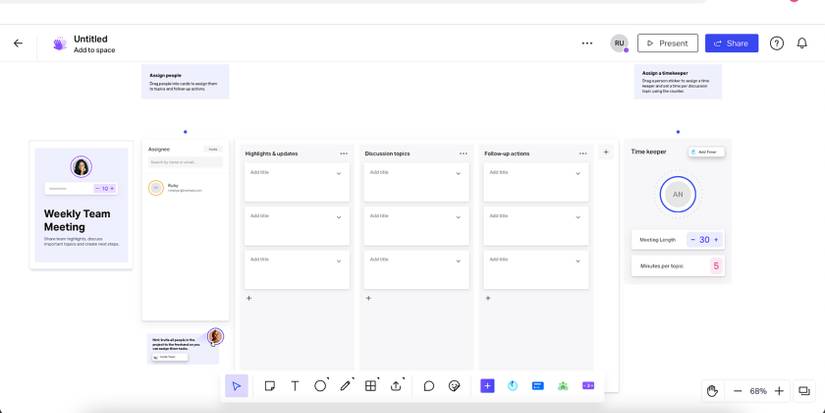Click the Present button
The height and width of the screenshot is (413, 825).
668,43
